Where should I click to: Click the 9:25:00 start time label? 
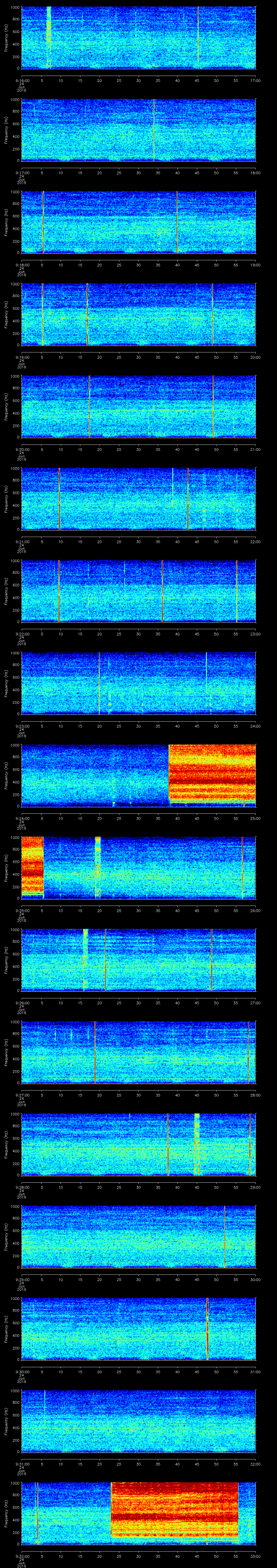click(x=22, y=910)
